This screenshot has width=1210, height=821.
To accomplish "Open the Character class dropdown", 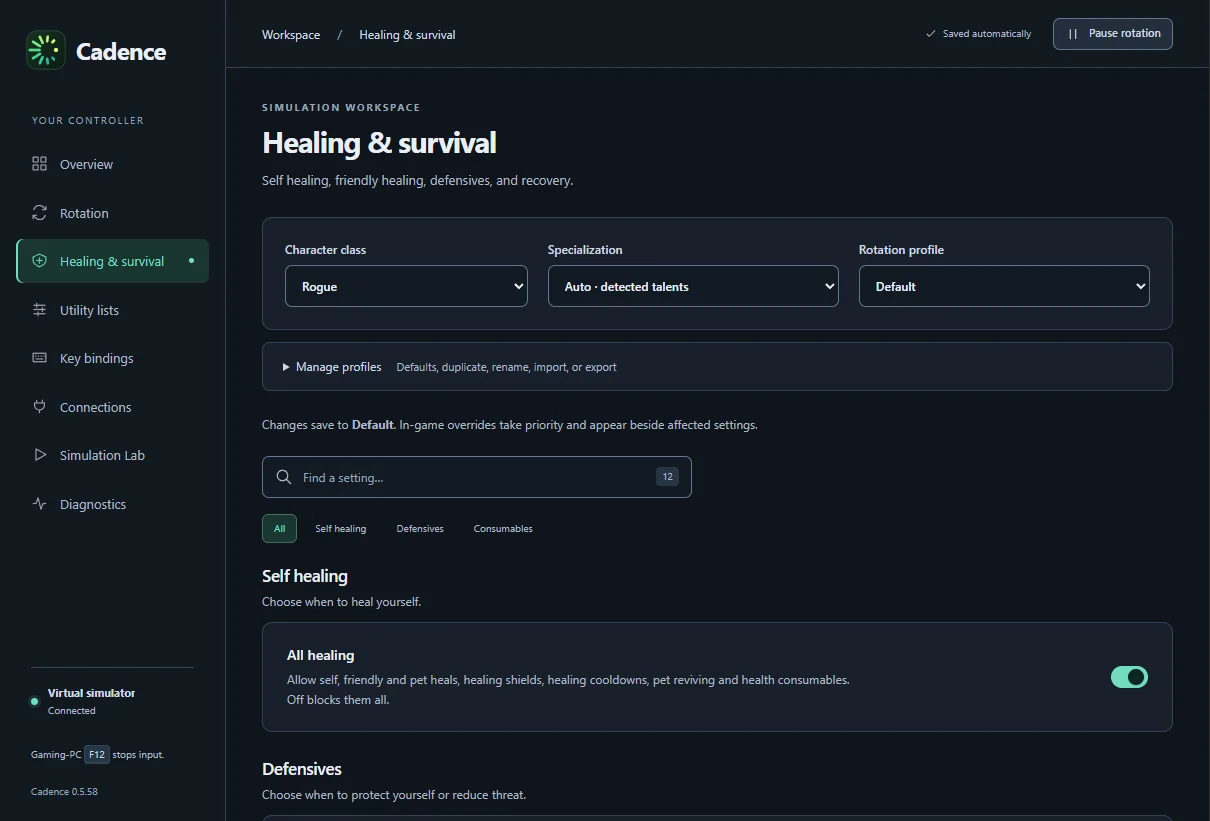I will pyautogui.click(x=406, y=286).
